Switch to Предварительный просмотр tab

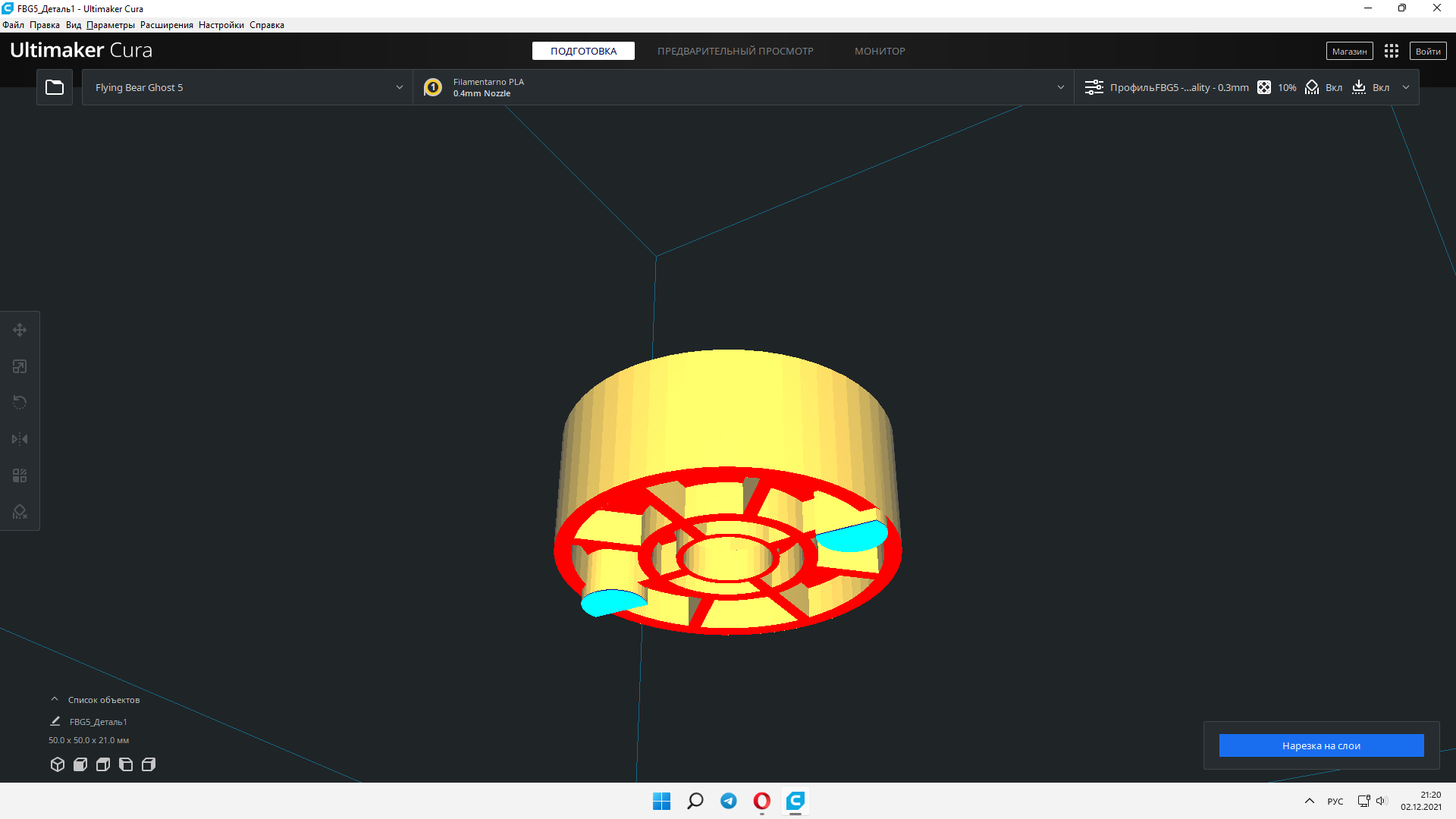735,51
